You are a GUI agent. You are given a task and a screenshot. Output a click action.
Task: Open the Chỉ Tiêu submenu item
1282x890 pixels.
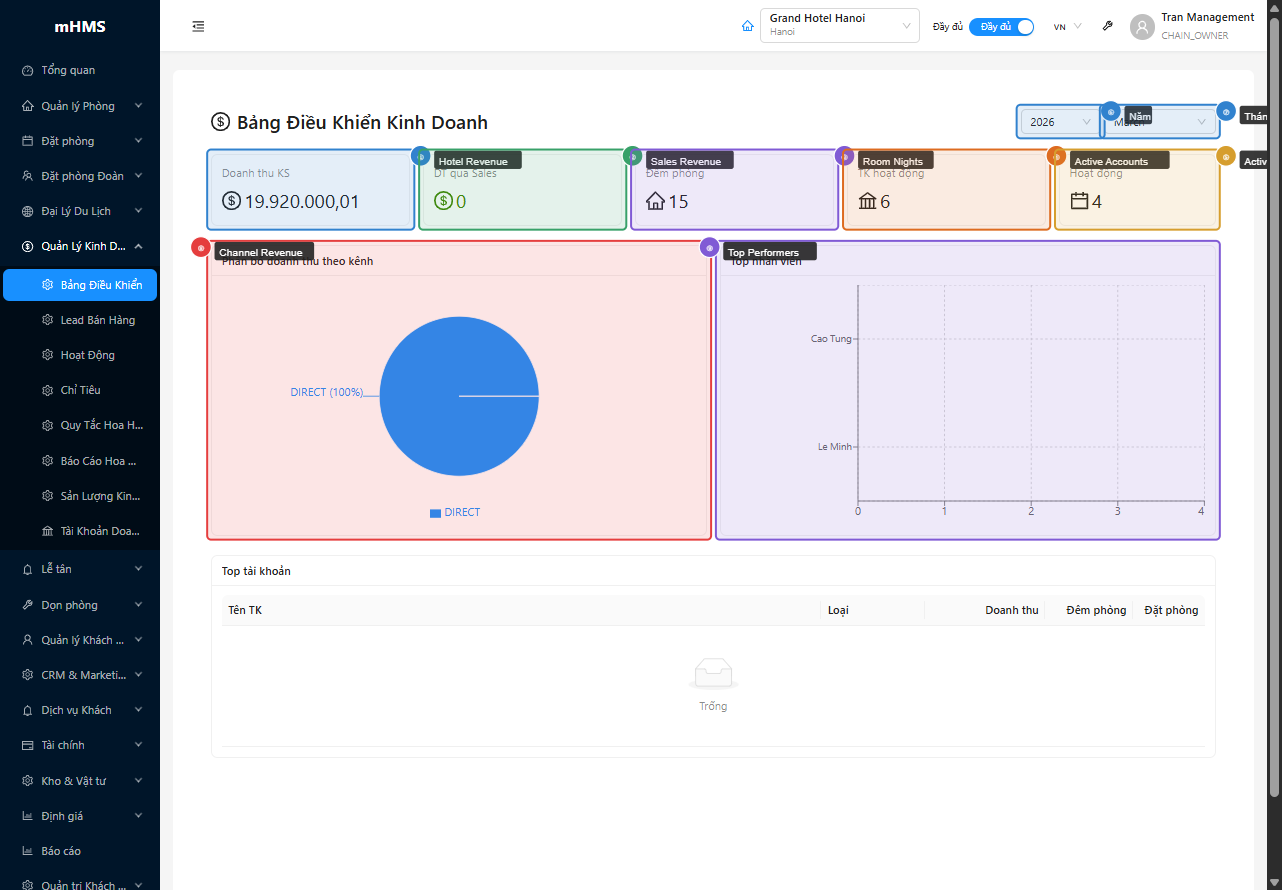pyautogui.click(x=80, y=390)
